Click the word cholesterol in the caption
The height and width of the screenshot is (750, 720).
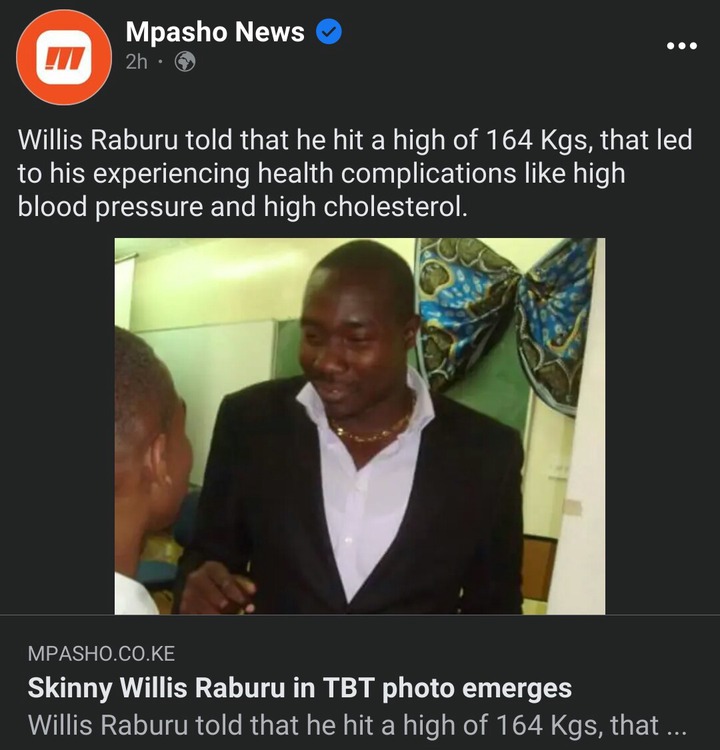click(395, 207)
